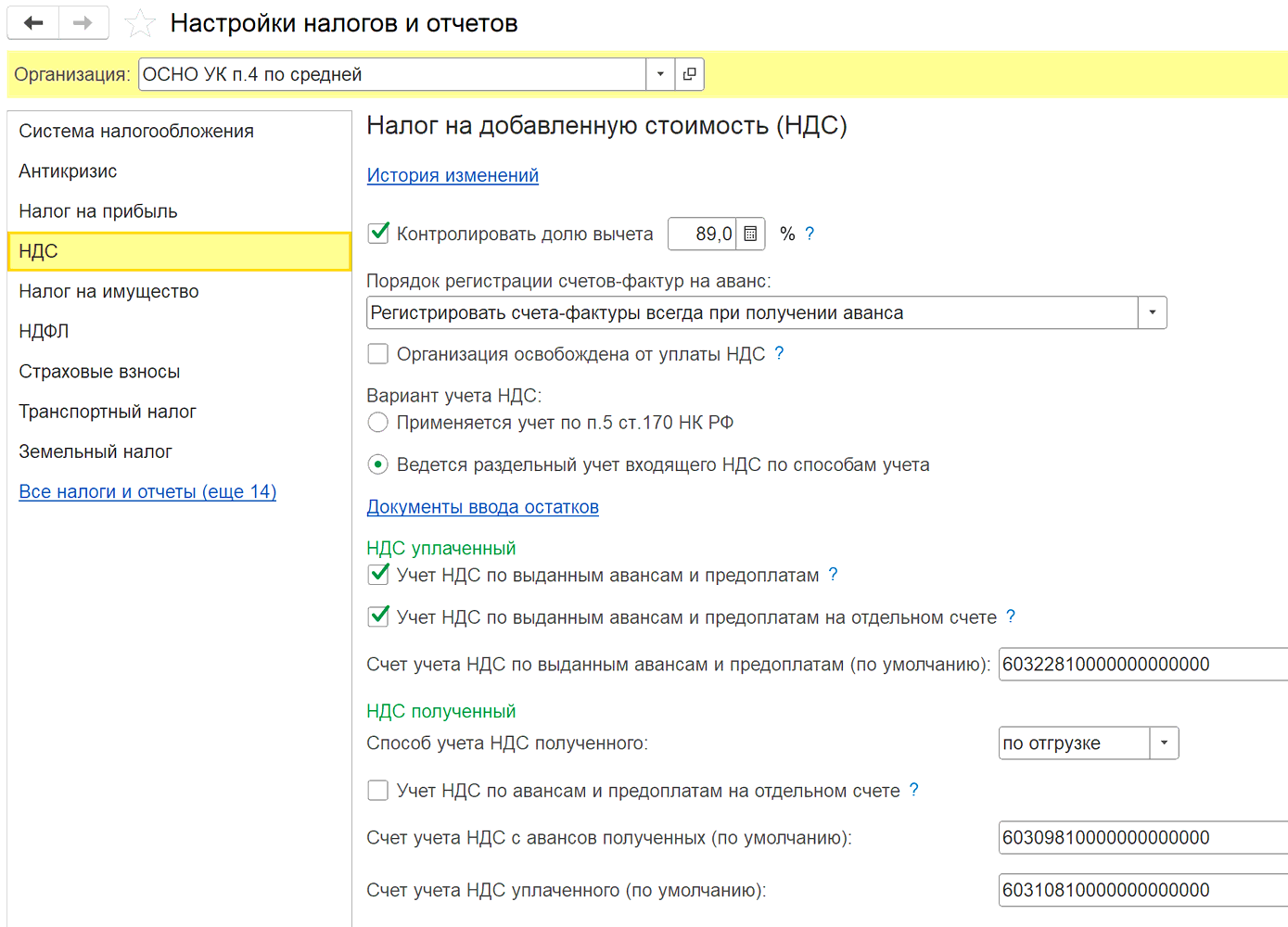The height and width of the screenshot is (927, 1288).
Task: Enable 'Организация освобождена от уплаты НДС'
Action: click(x=378, y=353)
